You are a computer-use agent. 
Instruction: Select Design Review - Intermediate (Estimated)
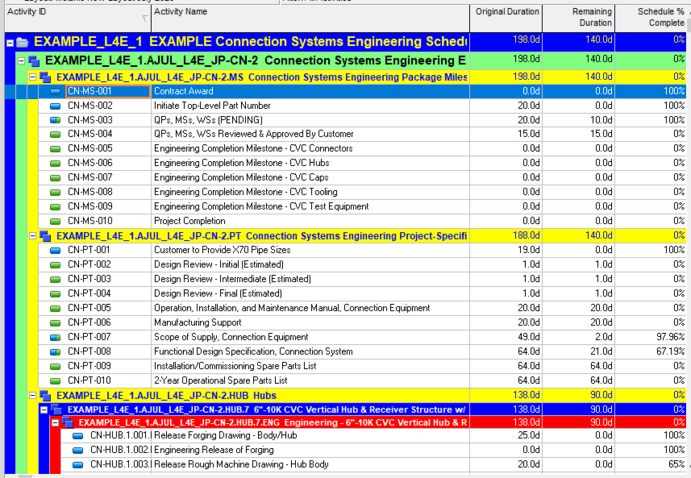tap(232, 279)
